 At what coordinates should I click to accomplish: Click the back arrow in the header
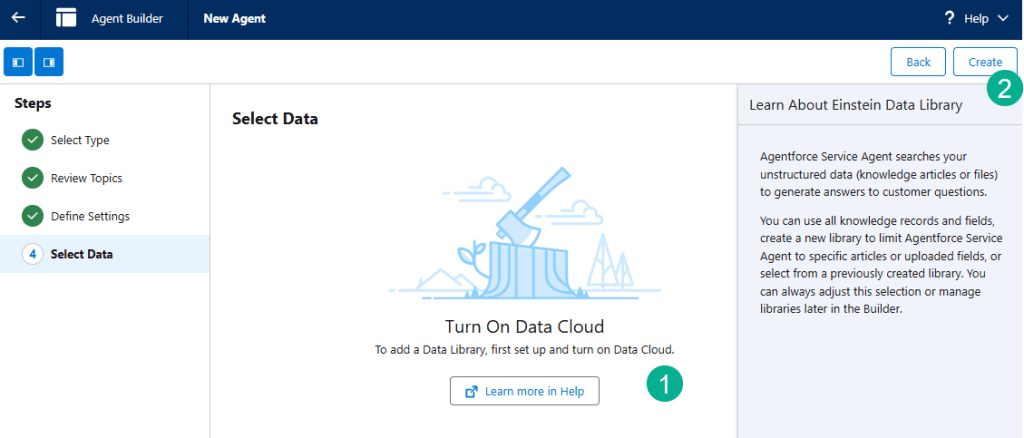tap(18, 18)
